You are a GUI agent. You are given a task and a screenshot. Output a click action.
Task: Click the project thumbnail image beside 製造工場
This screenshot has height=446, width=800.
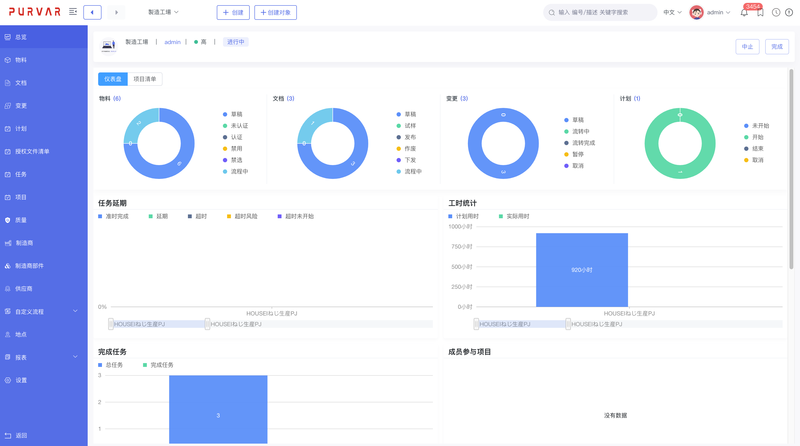tap(108, 46)
